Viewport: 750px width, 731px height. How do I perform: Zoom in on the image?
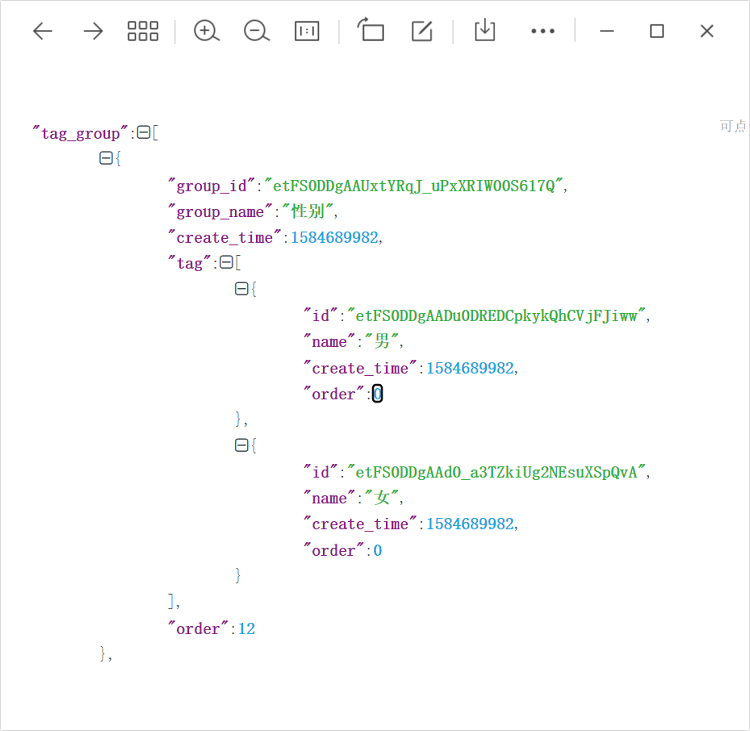pyautogui.click(x=206, y=31)
